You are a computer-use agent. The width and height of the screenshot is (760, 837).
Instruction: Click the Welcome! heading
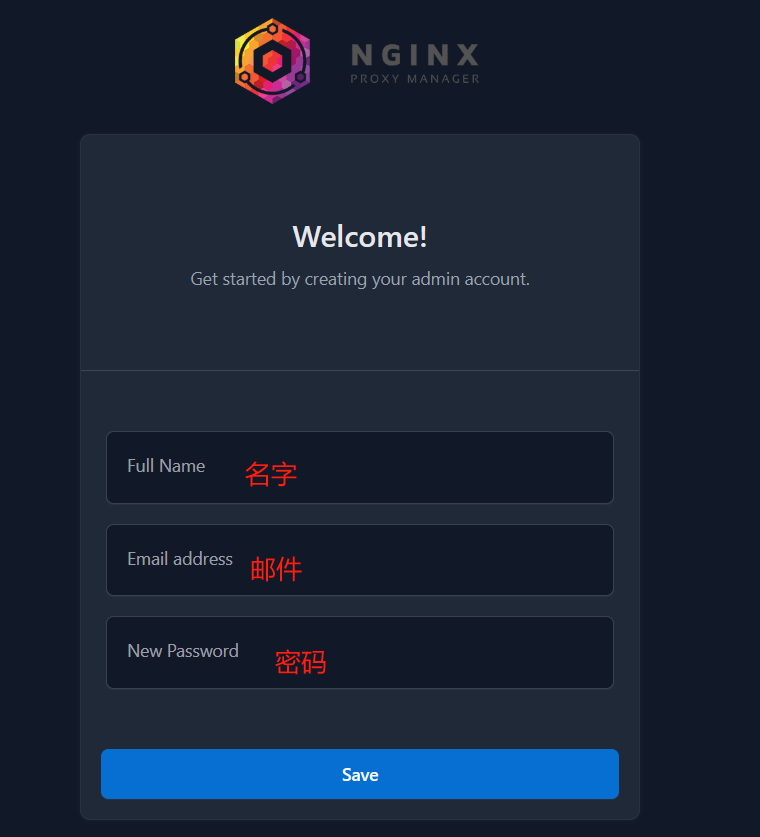(x=360, y=236)
